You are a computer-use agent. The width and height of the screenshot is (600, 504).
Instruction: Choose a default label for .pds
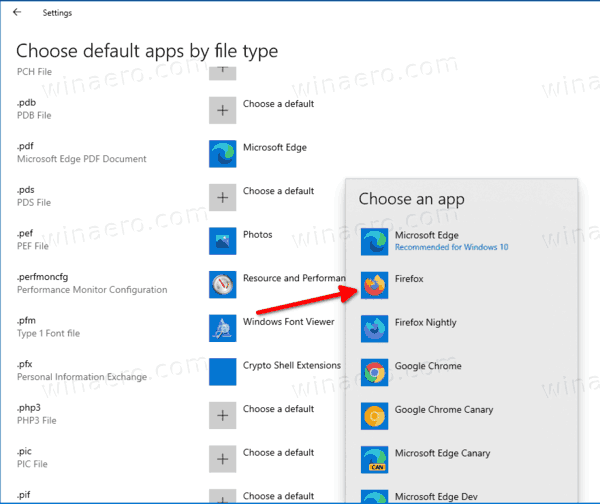pyautogui.click(x=279, y=191)
